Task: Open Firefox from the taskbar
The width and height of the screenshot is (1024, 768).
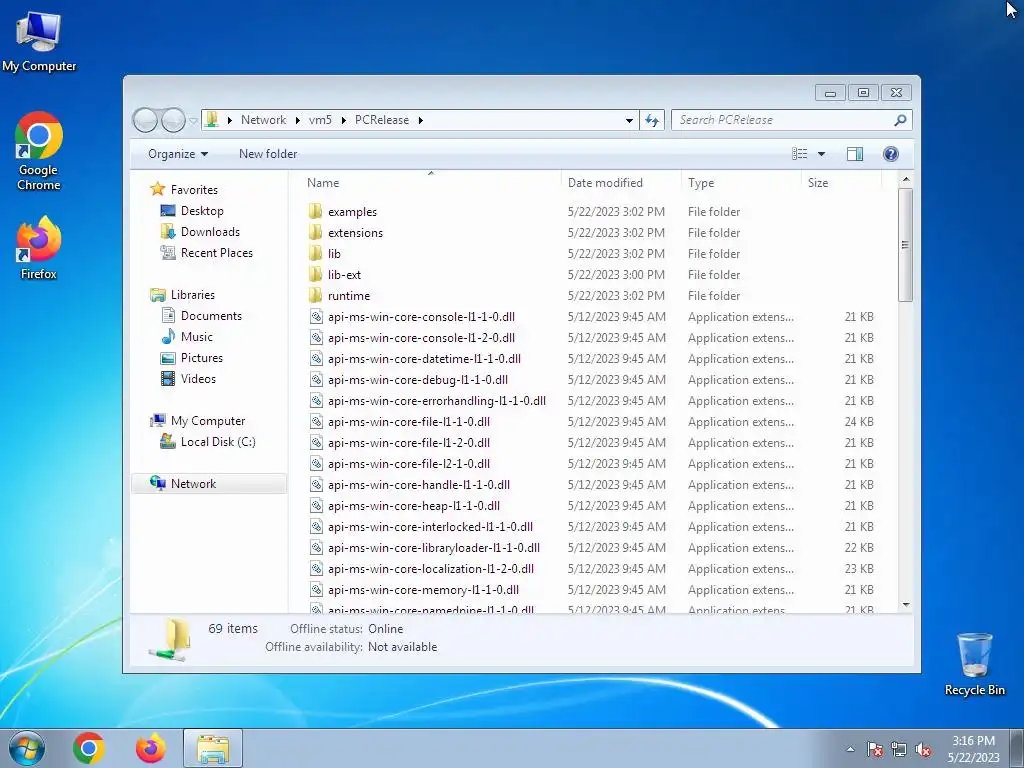Action: click(x=151, y=748)
